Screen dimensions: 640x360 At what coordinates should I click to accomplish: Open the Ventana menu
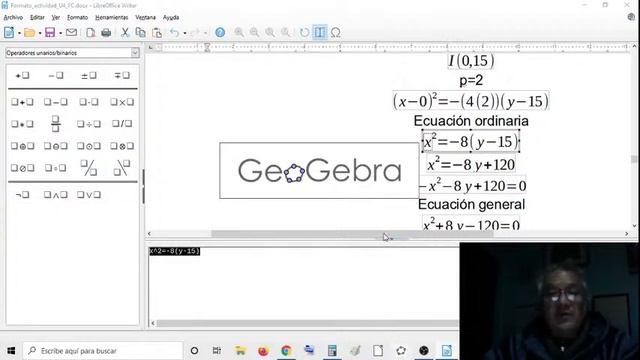tap(145, 18)
